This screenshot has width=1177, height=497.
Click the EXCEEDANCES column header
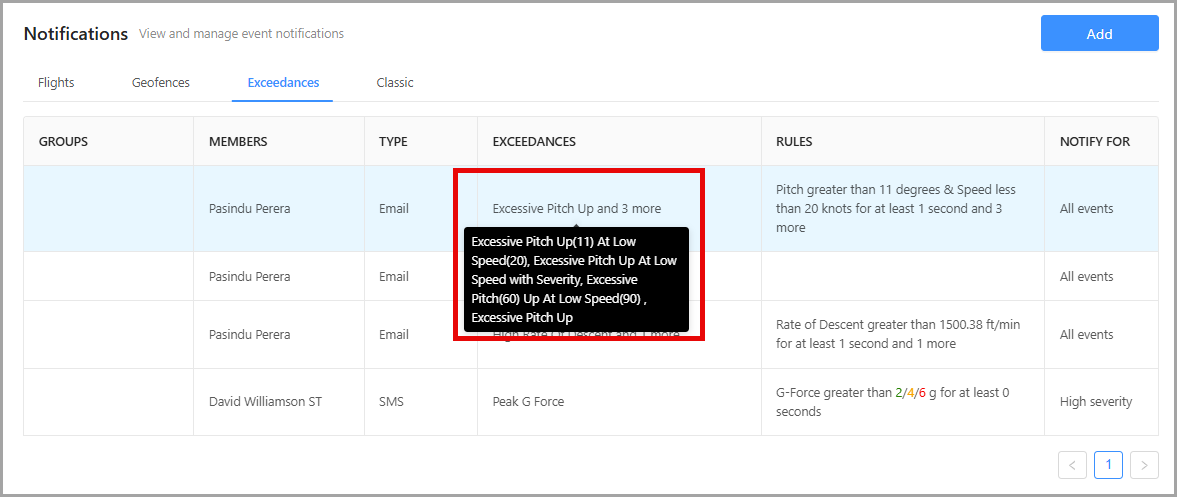(x=534, y=142)
